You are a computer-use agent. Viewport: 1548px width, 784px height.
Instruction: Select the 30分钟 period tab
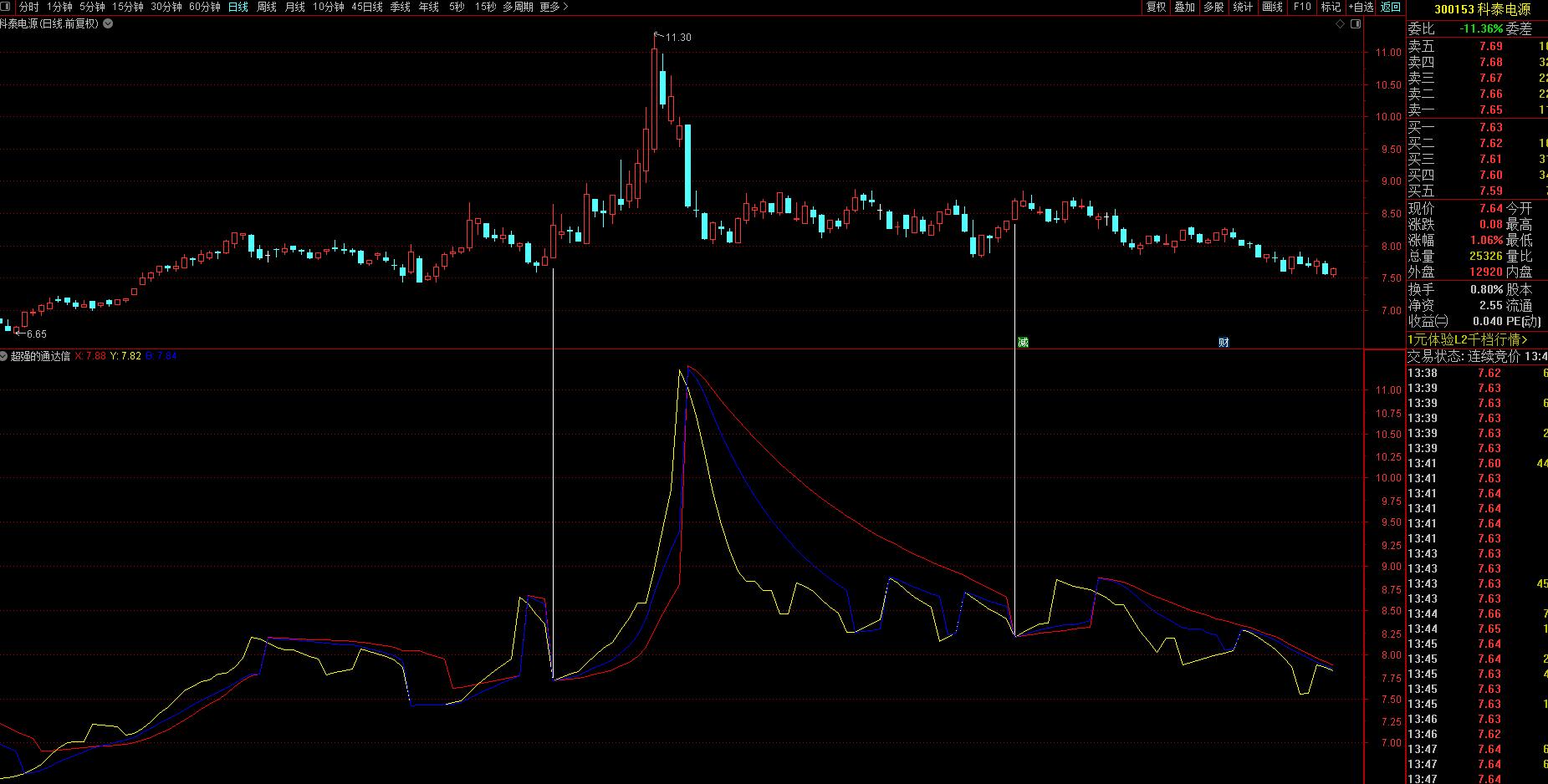(x=166, y=7)
